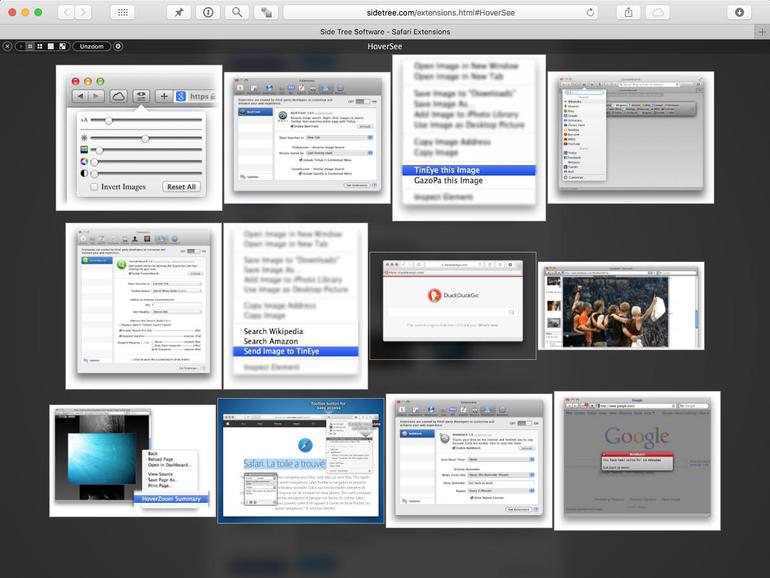Viewport: 770px width, 578px height.
Task: Go forward with Safari's forward arrow
Action: [83, 12]
